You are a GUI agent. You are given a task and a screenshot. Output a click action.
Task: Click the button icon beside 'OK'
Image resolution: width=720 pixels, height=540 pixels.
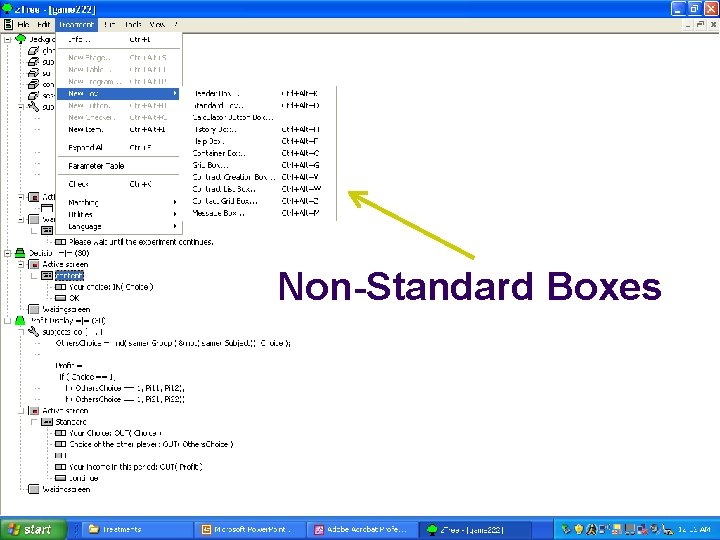click(60, 298)
